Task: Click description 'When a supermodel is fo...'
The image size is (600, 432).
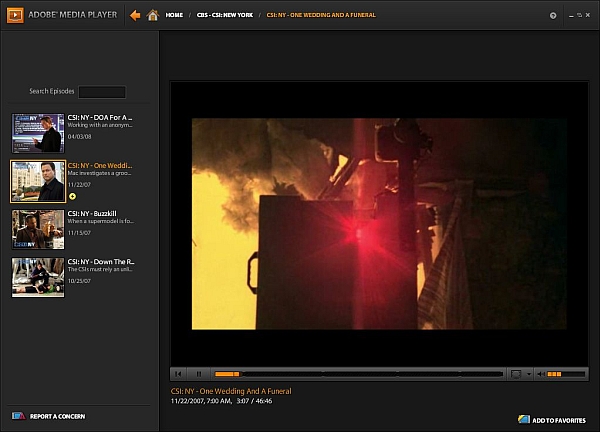Action: (x=101, y=221)
